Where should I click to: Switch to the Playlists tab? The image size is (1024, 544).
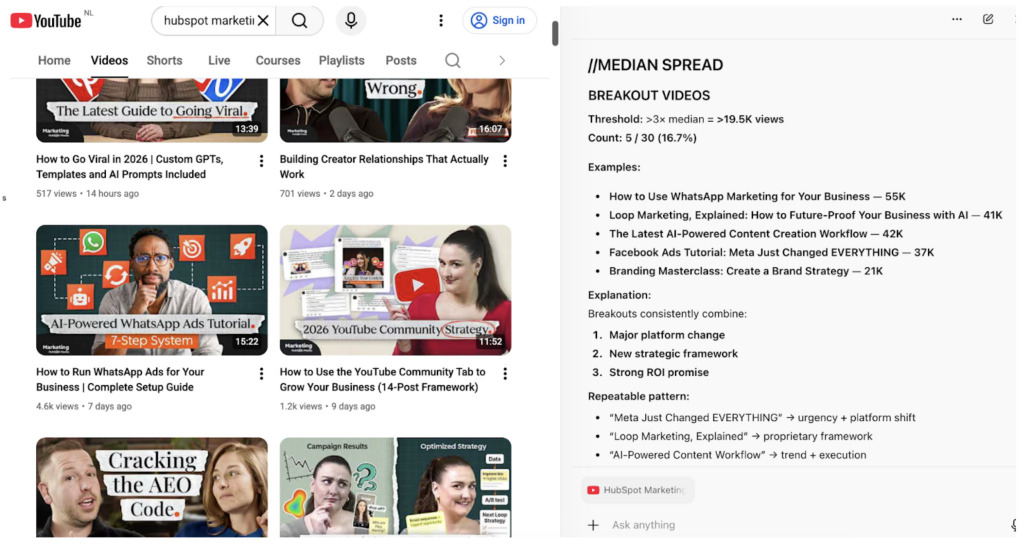coord(341,61)
